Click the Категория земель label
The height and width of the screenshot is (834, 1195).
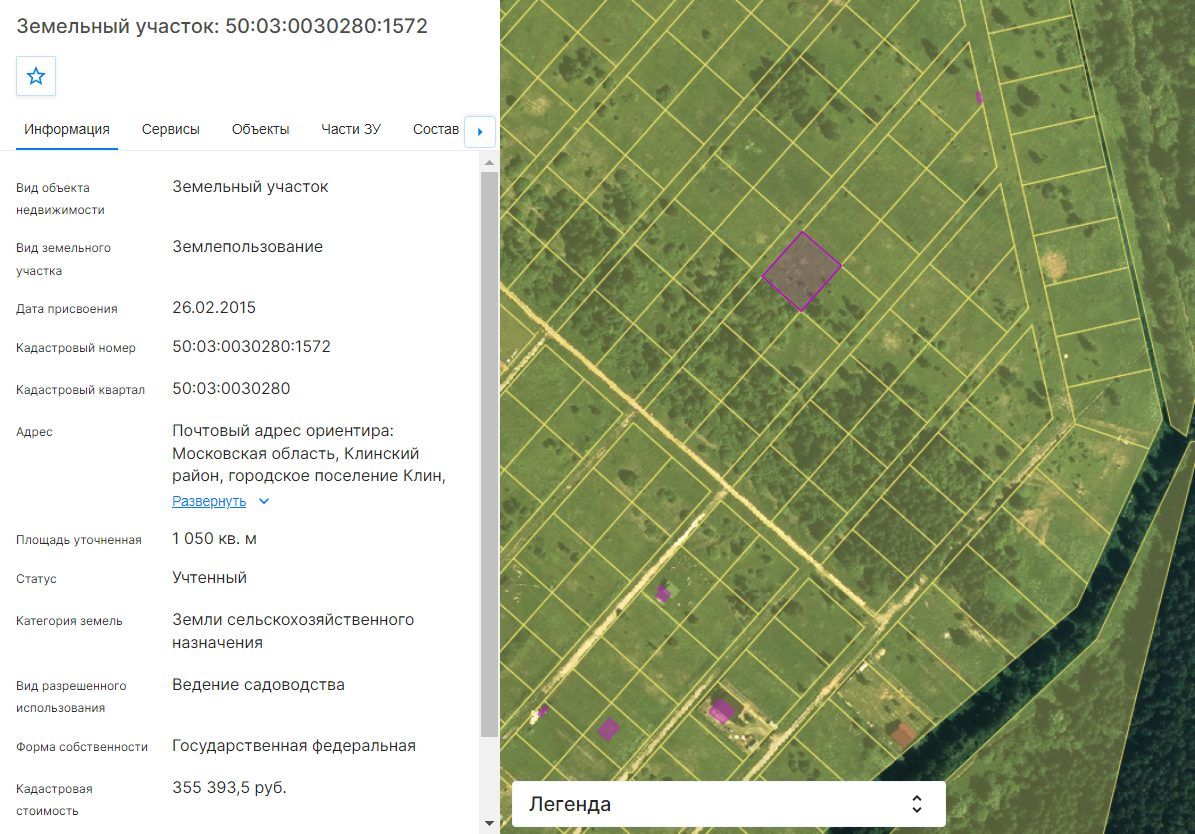coord(69,621)
